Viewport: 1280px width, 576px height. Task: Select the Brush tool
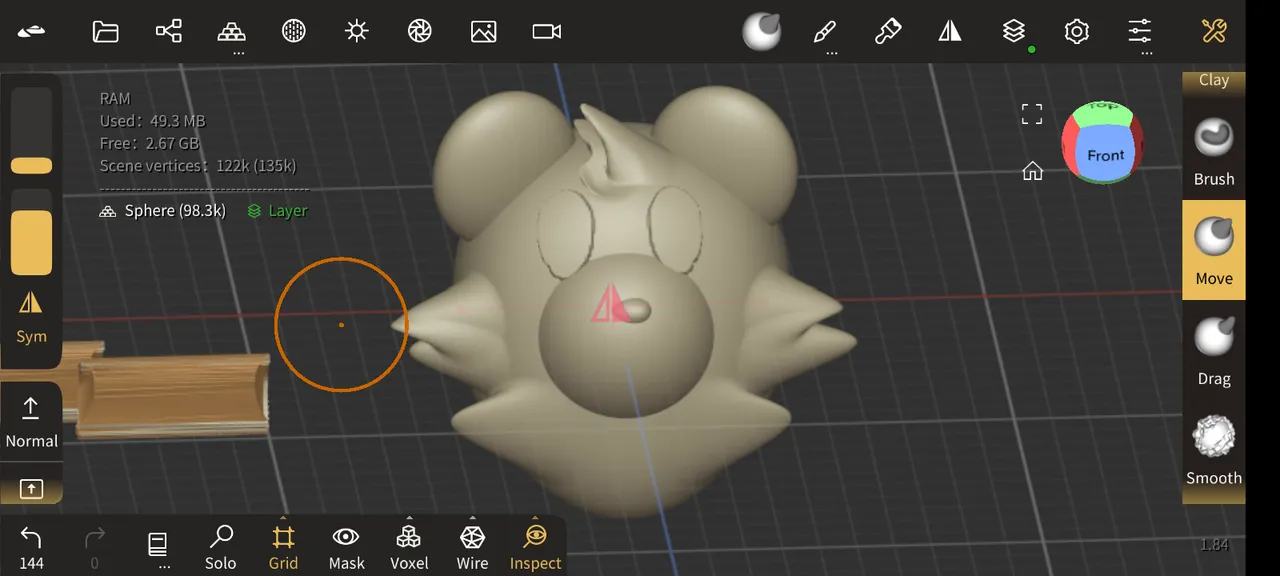(x=1214, y=149)
